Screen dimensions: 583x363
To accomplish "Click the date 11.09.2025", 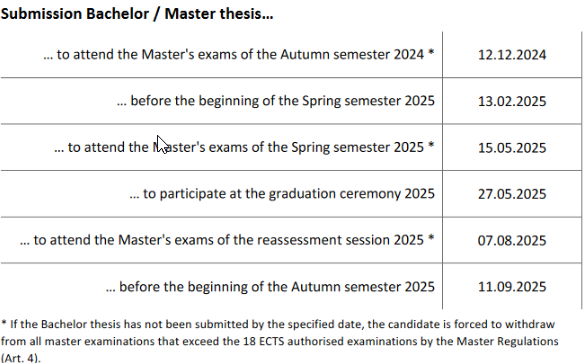I will 512,287.
